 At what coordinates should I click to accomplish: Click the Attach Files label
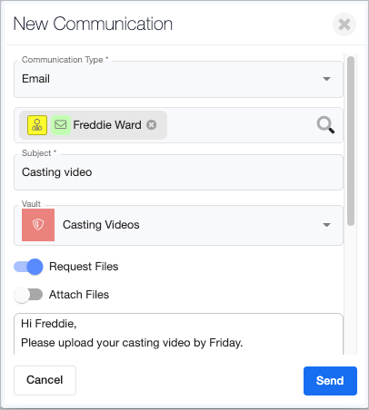tap(79, 295)
